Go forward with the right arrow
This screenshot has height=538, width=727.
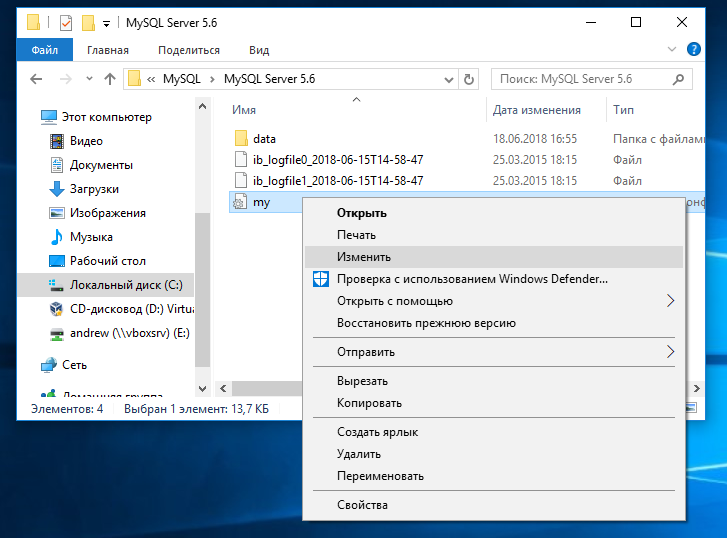click(66, 79)
